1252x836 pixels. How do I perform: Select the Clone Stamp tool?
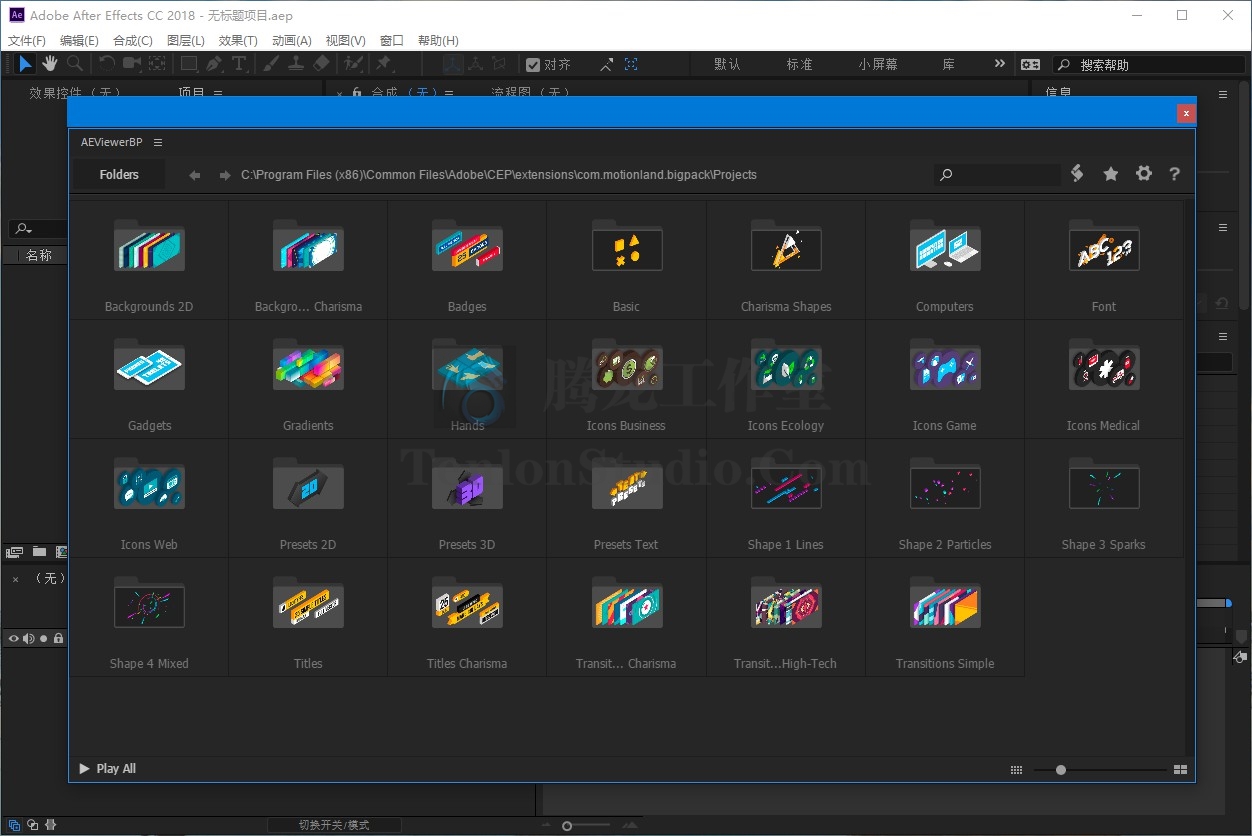(x=296, y=64)
